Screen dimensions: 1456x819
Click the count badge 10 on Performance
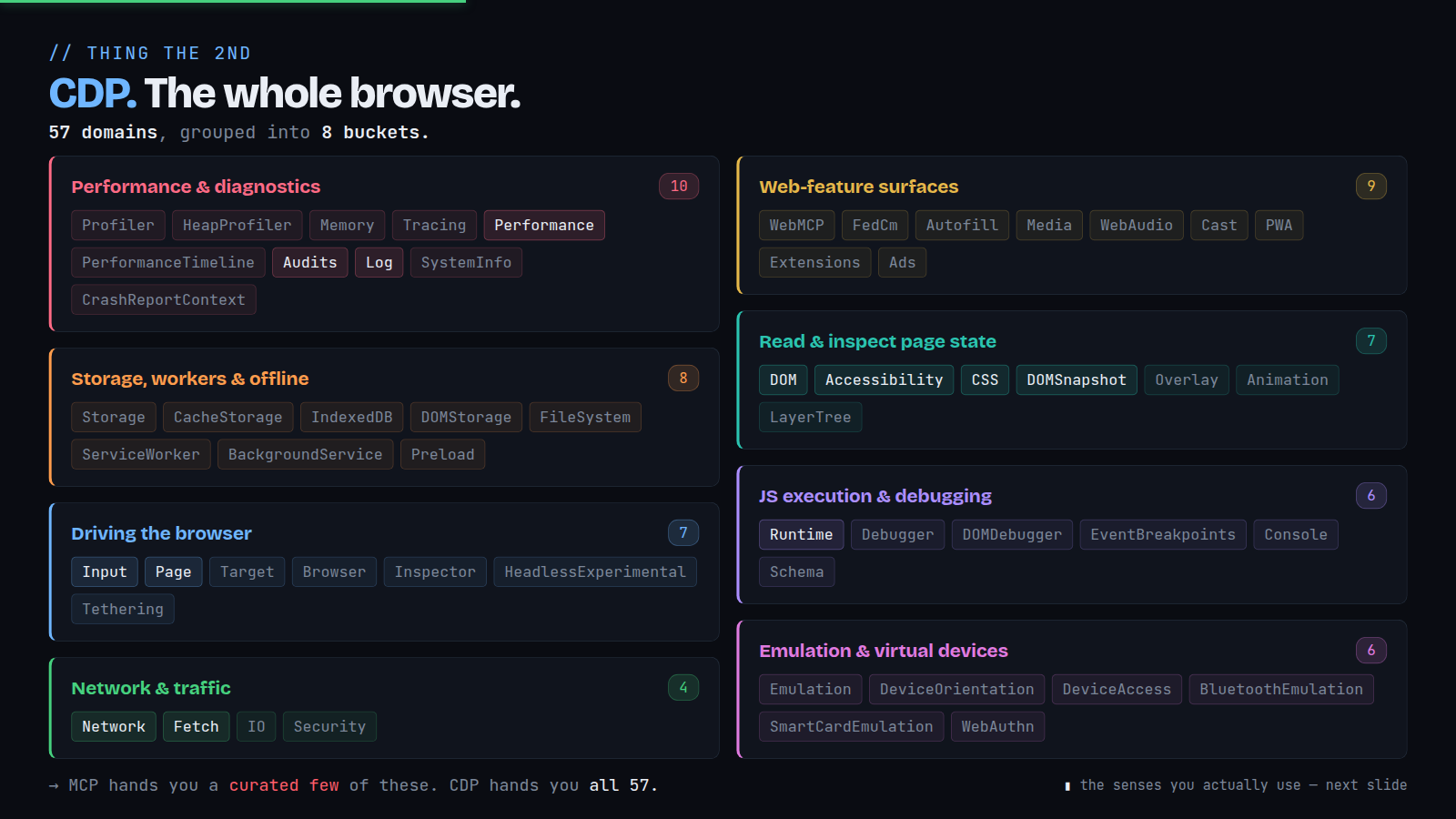click(679, 186)
